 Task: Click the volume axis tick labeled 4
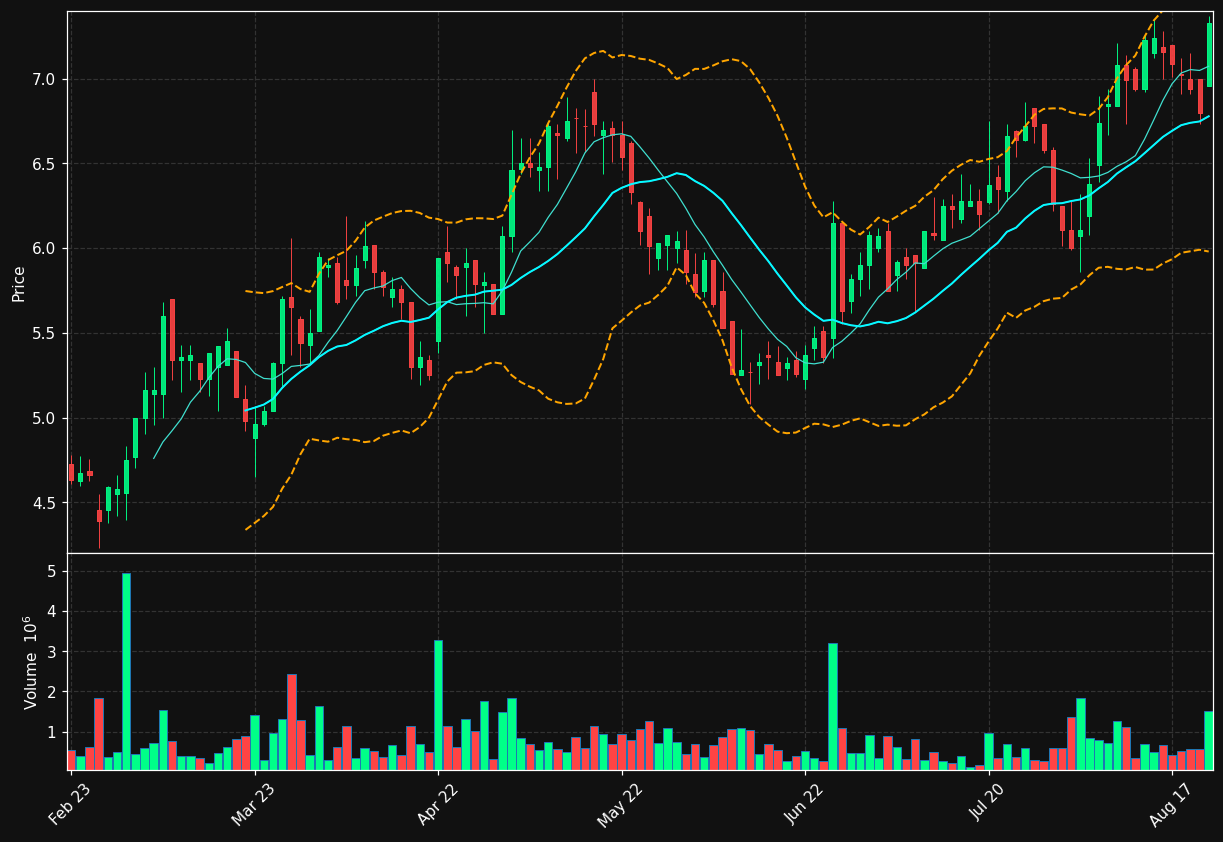pyautogui.click(x=53, y=612)
